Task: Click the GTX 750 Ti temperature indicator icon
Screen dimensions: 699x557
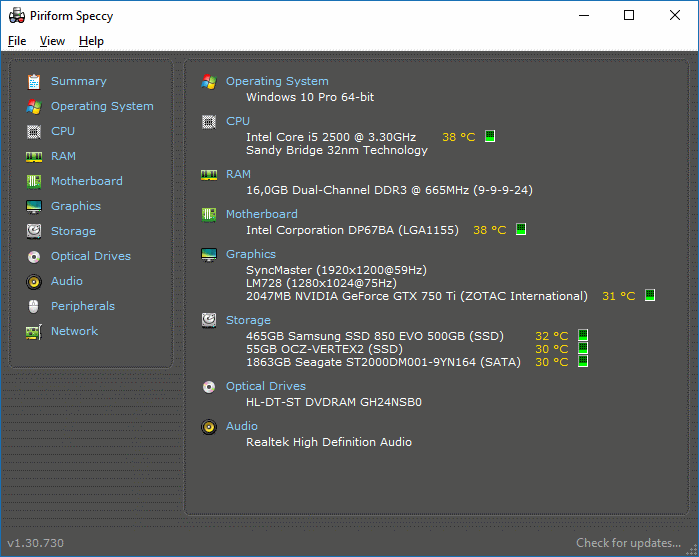Action: 650,295
